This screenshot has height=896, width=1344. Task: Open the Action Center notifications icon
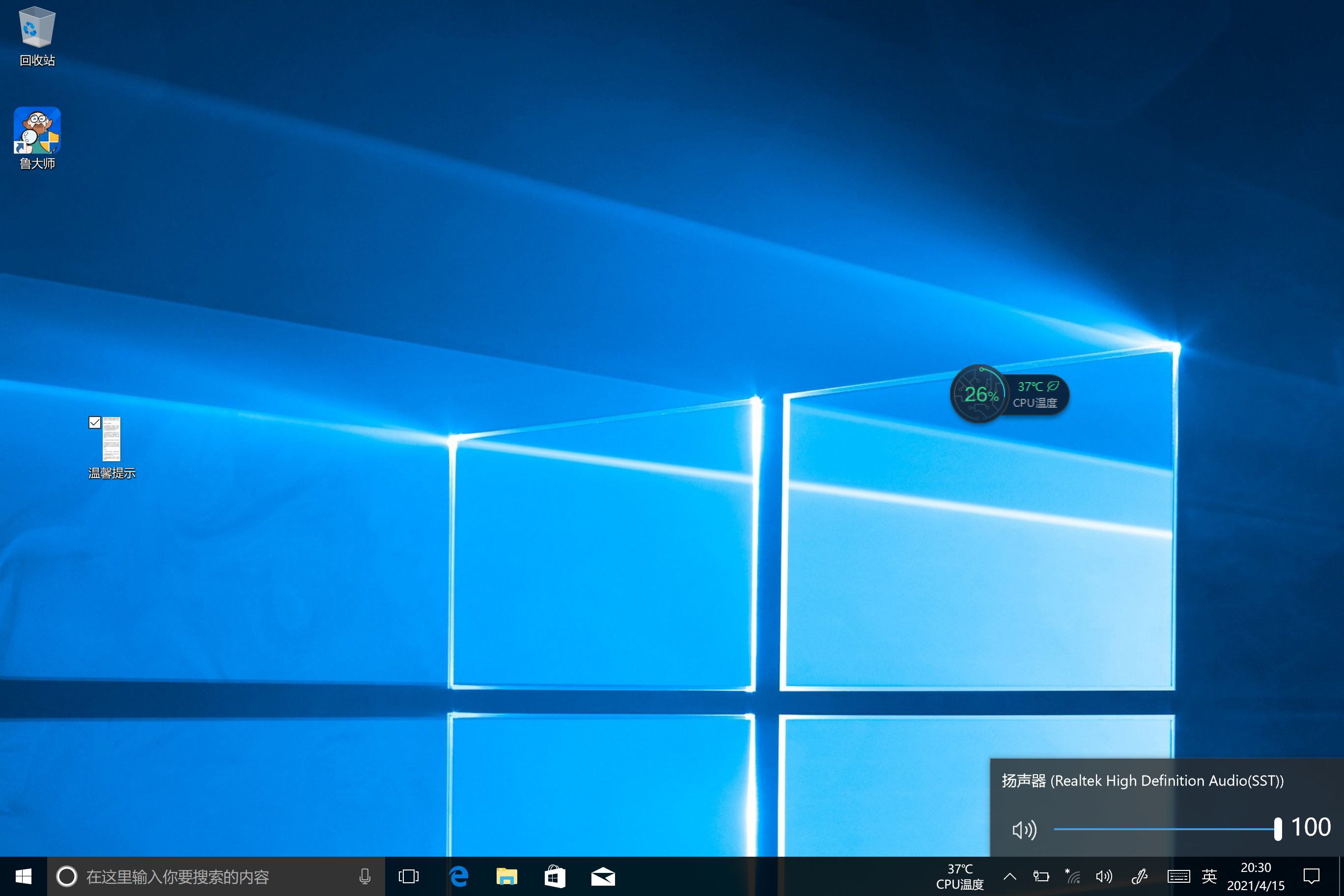[x=1312, y=876]
